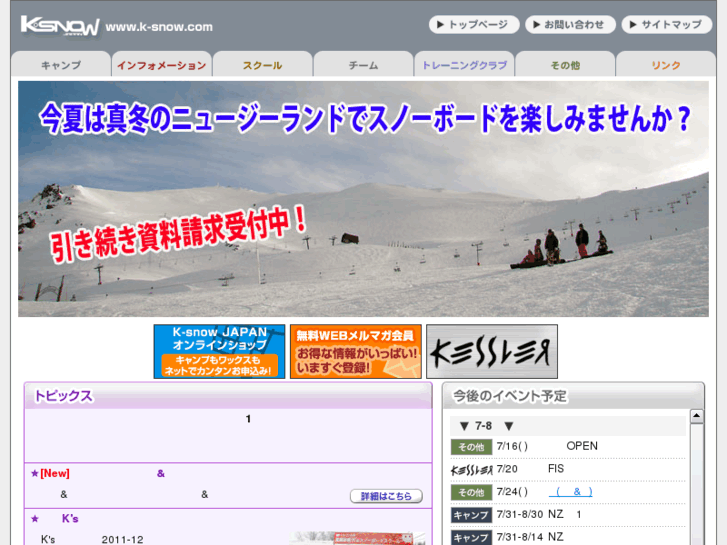Image resolution: width=727 pixels, height=545 pixels.
Task: Open the お問い合わせ contact button
Action: pos(570,25)
